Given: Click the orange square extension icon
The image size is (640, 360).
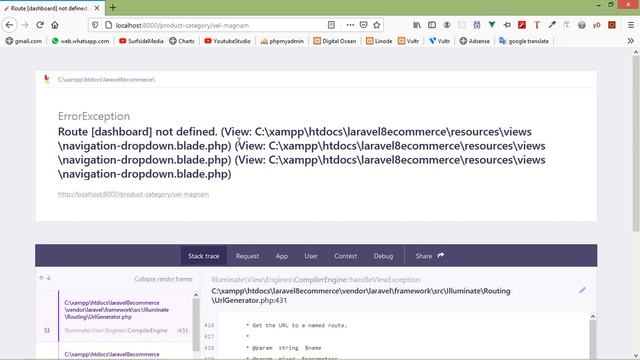Looking at the screenshot, I should pos(611,25).
